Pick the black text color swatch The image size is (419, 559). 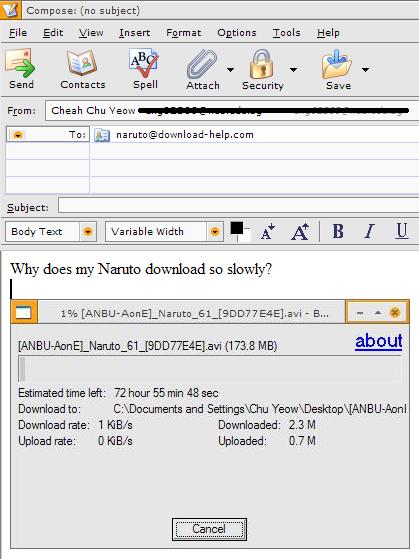(237, 228)
